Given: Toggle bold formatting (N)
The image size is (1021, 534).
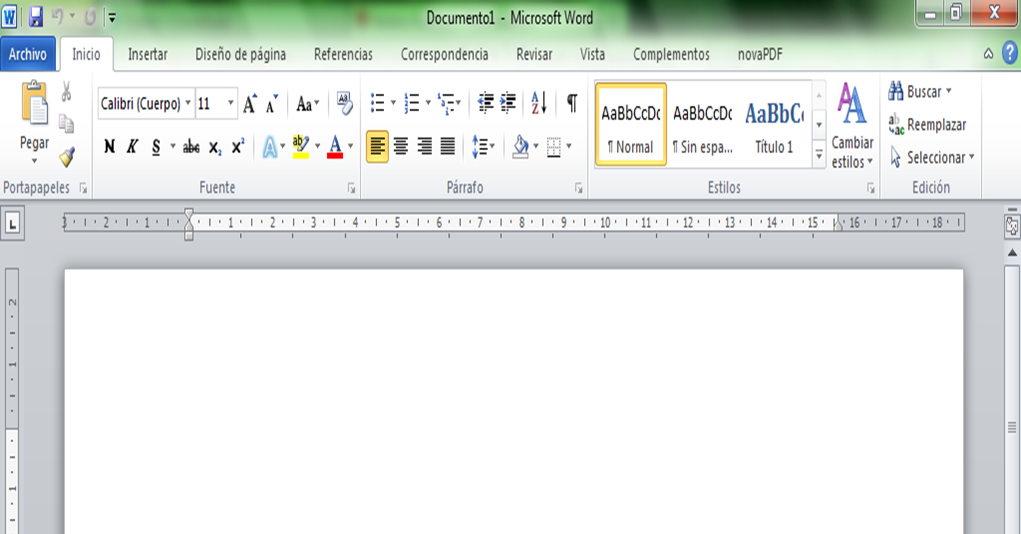Looking at the screenshot, I should tap(109, 148).
